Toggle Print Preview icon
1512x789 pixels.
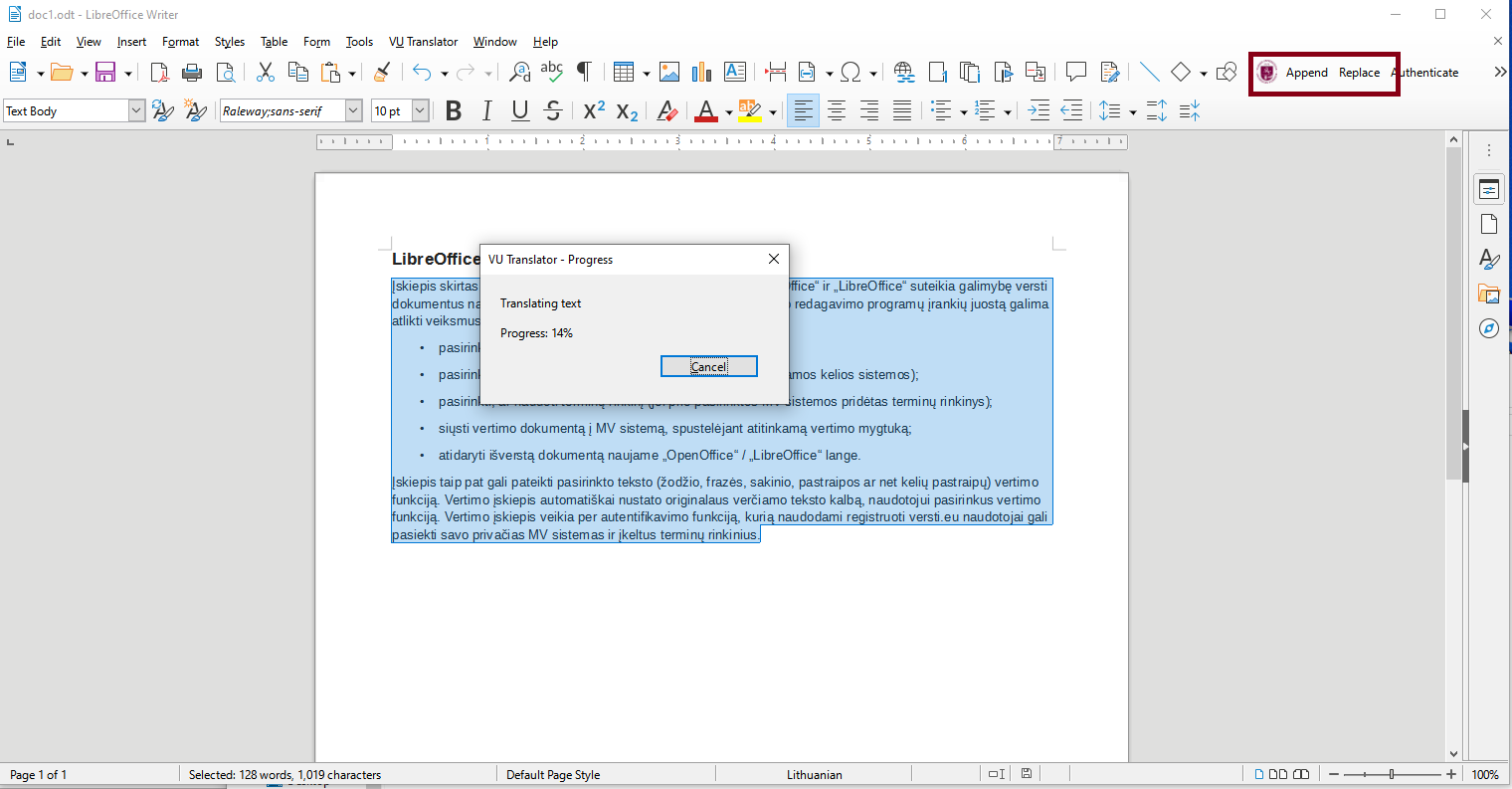click(x=226, y=73)
